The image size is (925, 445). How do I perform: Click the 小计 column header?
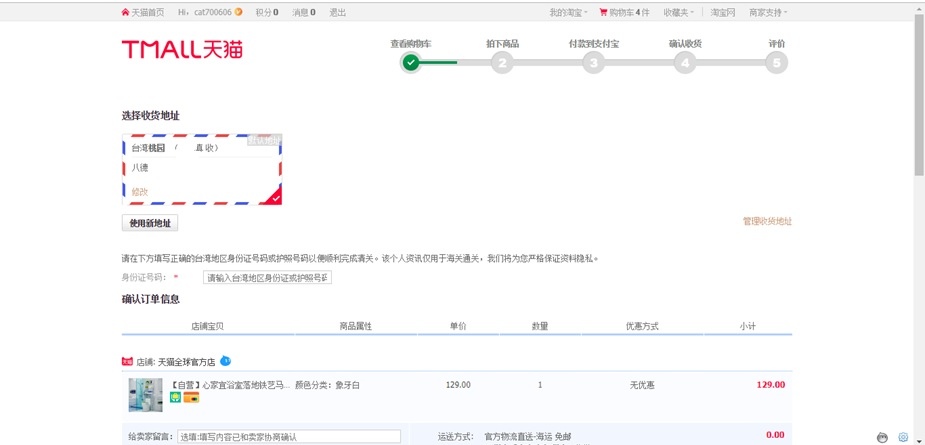coord(747,326)
